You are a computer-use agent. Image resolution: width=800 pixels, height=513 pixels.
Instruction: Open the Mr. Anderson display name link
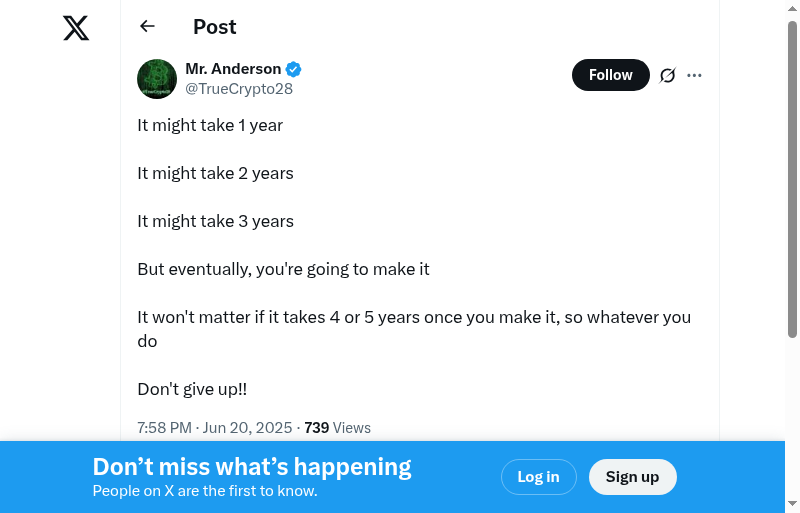click(x=233, y=69)
